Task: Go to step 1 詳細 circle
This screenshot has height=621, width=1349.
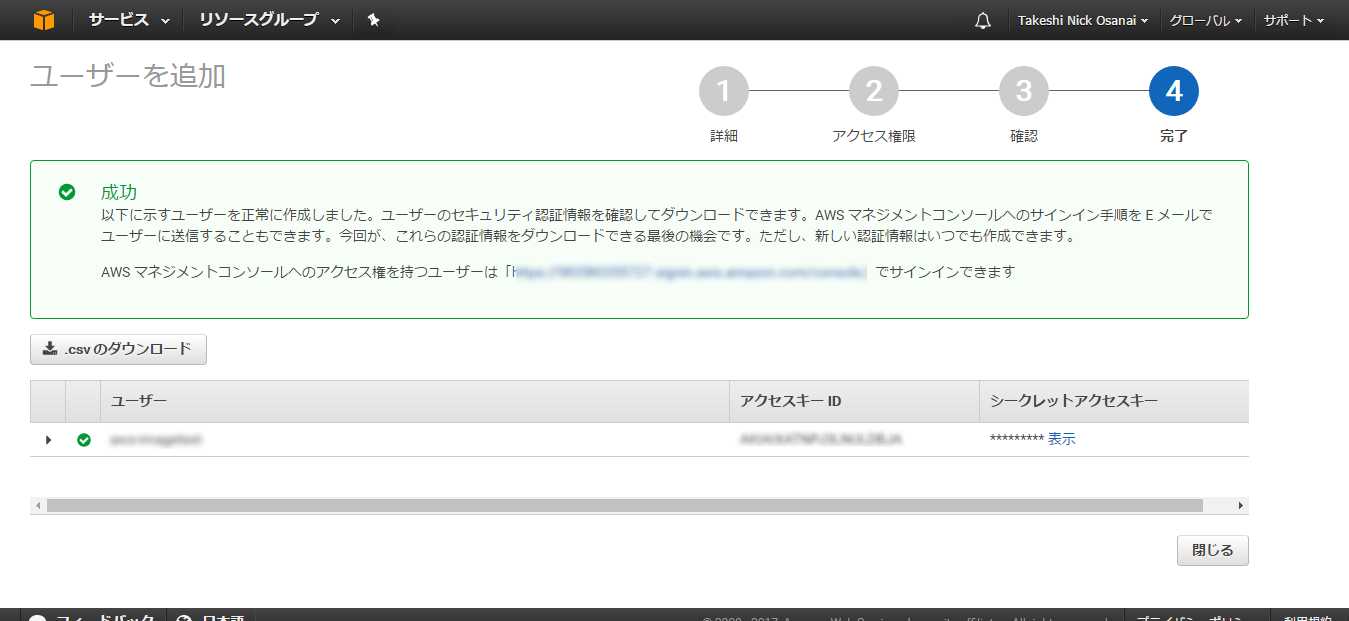Action: pyautogui.click(x=724, y=92)
